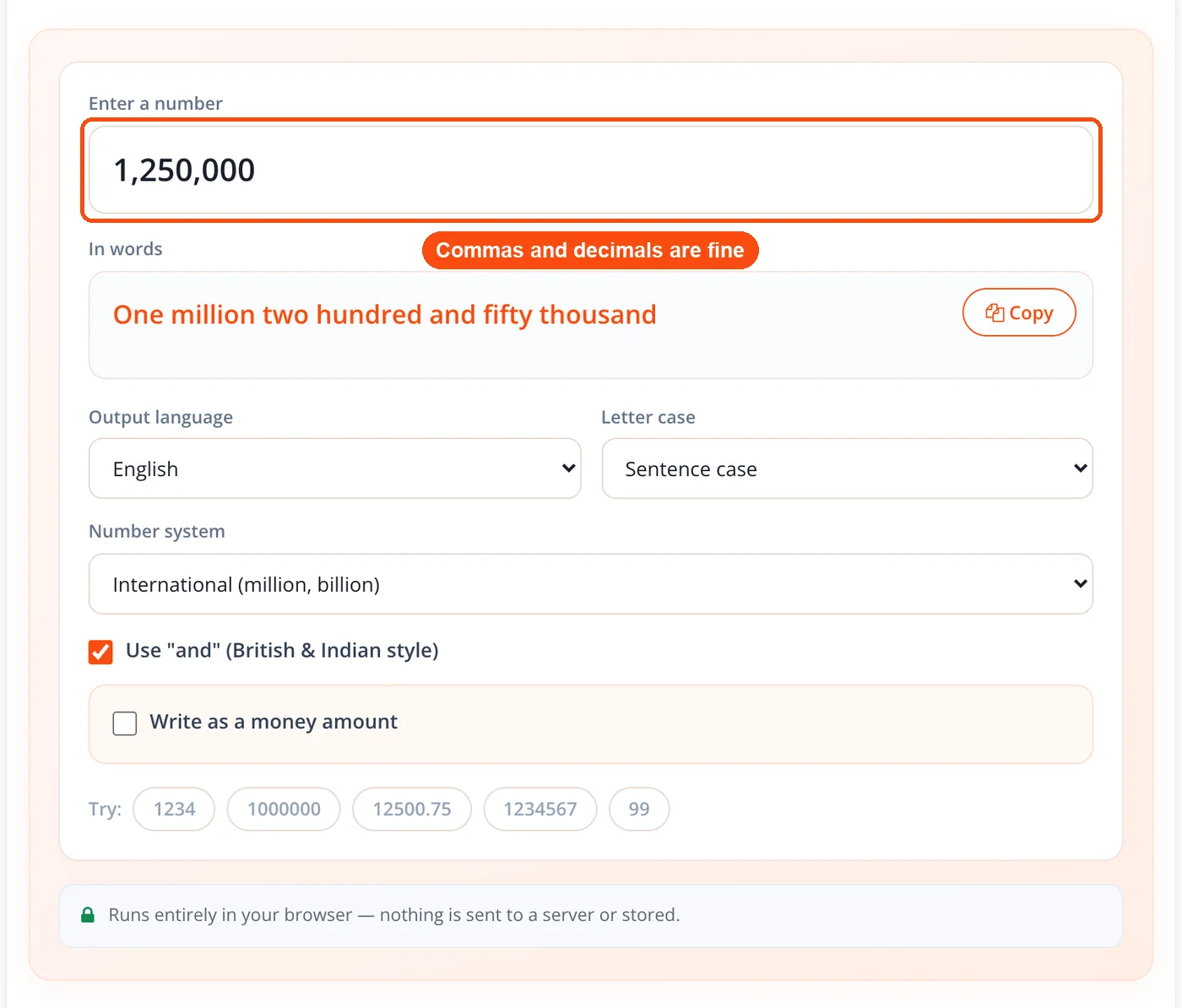Click the green lock privacy icon
1182x1008 pixels.
pyautogui.click(x=88, y=915)
